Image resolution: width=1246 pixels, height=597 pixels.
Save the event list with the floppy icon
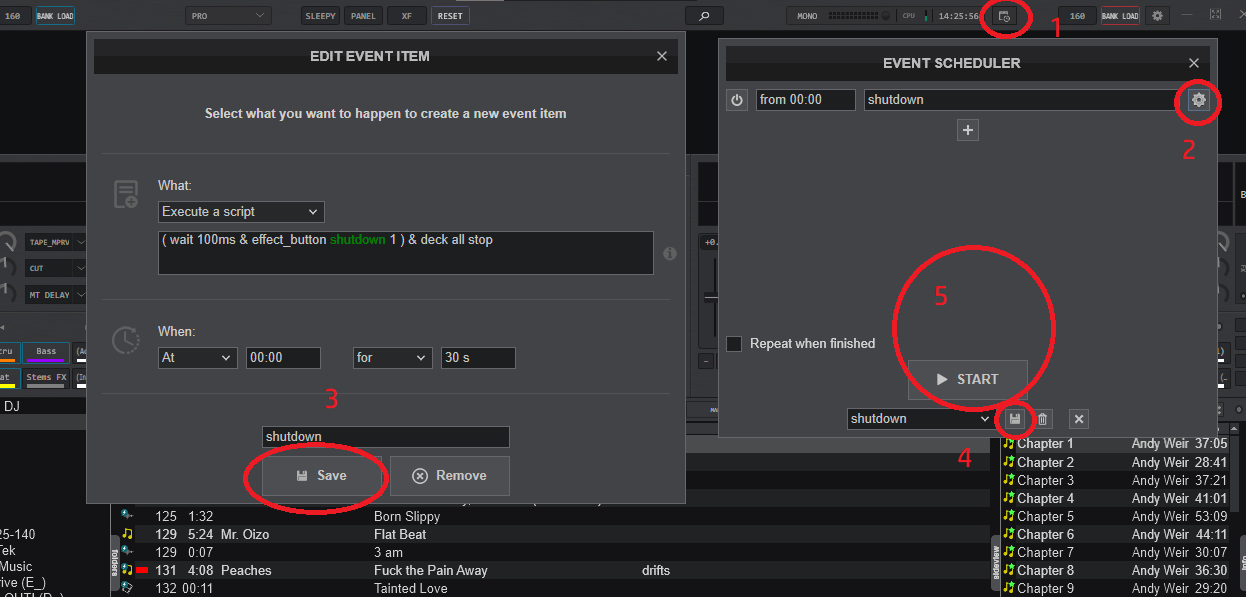coord(1015,419)
